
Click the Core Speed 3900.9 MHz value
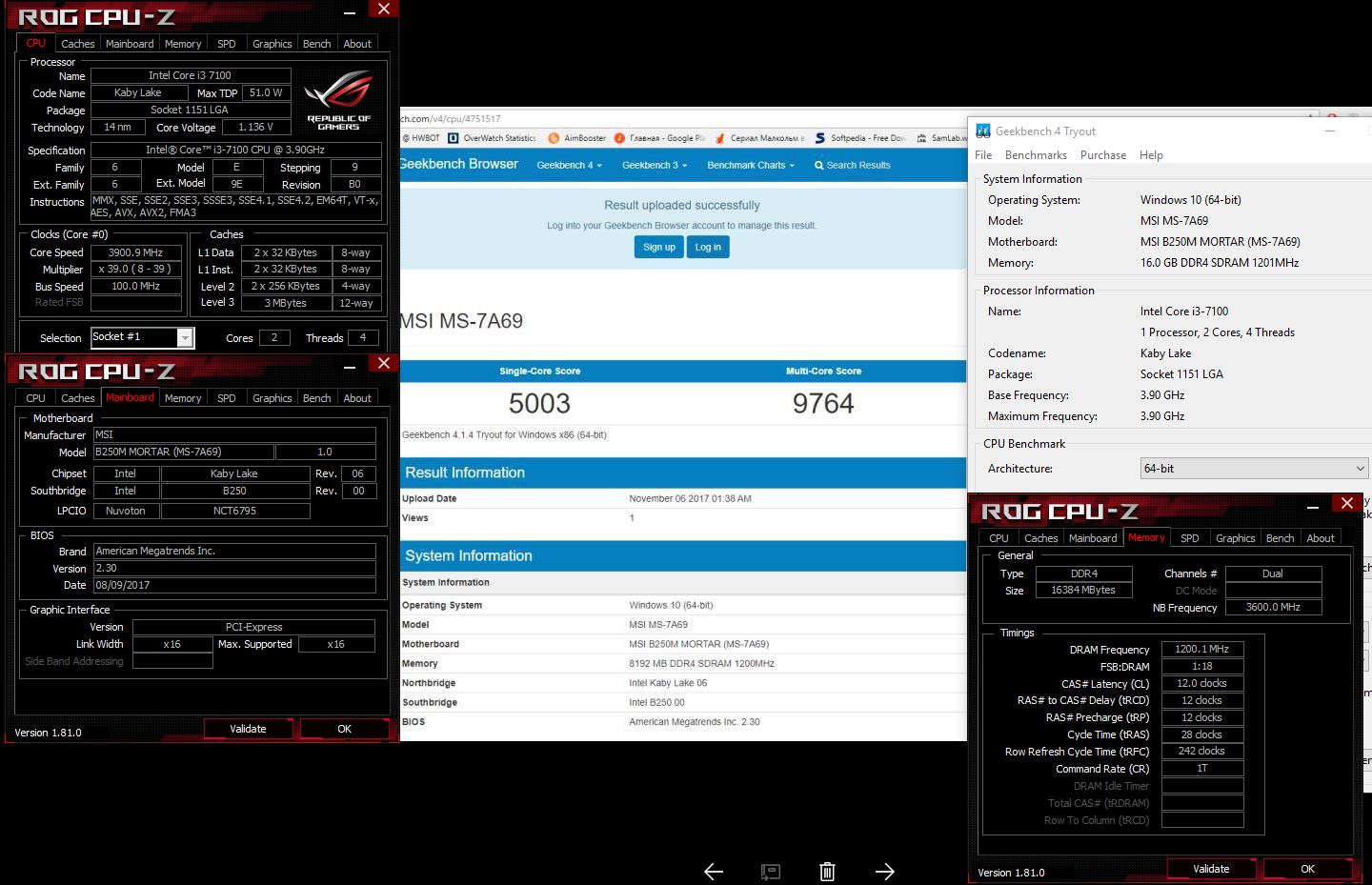[x=136, y=252]
